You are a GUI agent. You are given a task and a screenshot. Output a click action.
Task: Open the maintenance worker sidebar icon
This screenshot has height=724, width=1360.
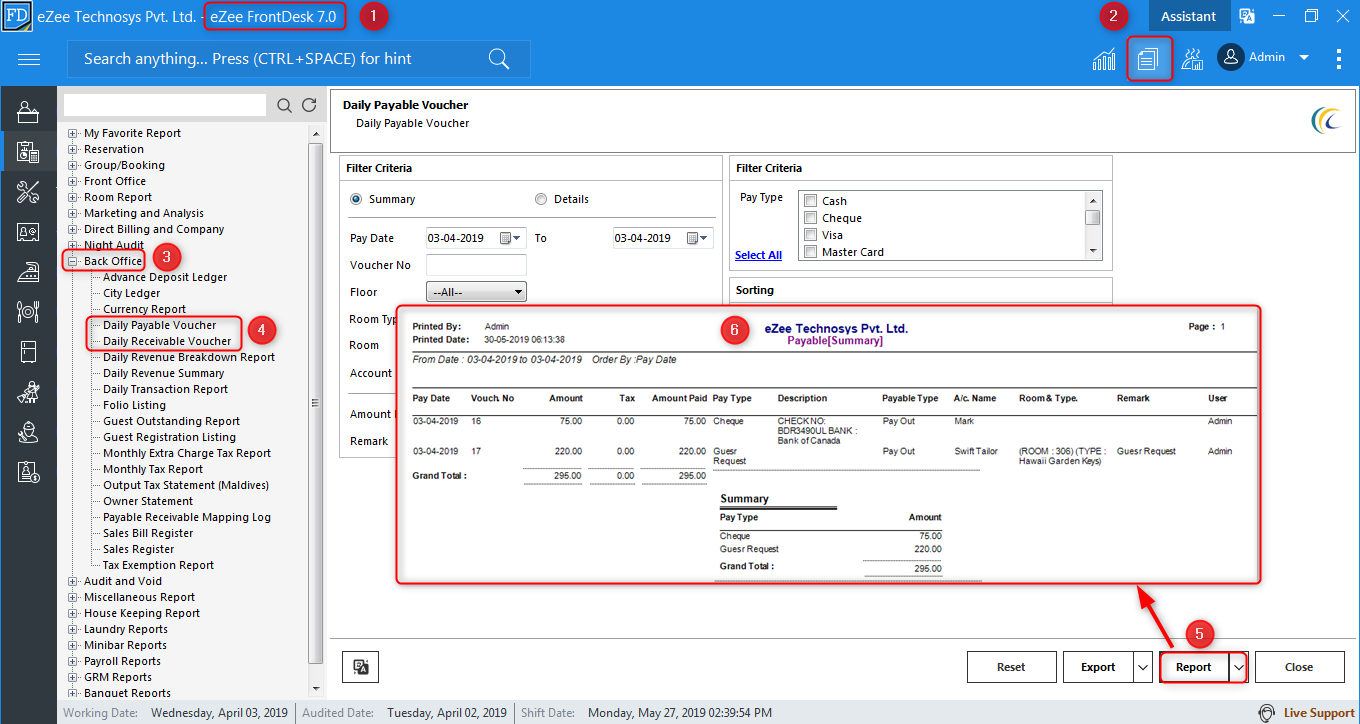(28, 432)
